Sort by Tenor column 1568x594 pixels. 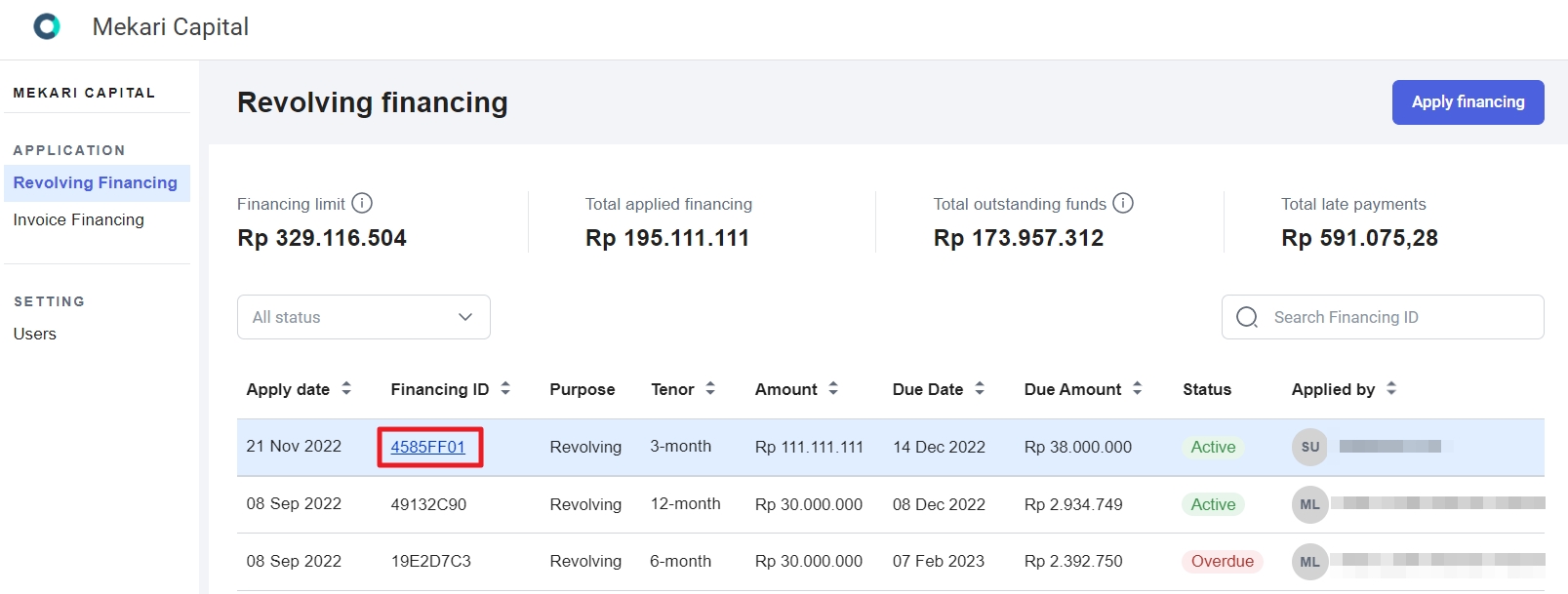point(710,388)
